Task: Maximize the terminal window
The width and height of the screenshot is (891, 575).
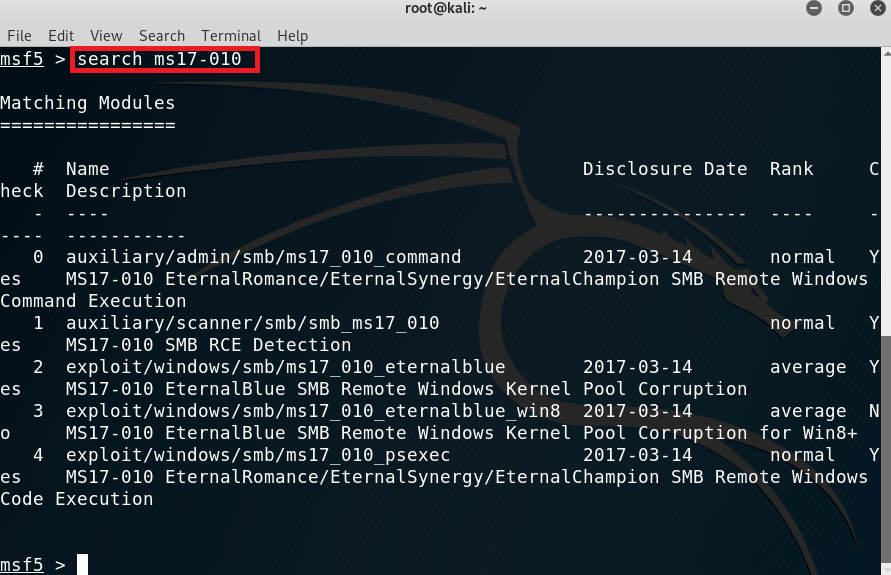Action: click(x=846, y=9)
